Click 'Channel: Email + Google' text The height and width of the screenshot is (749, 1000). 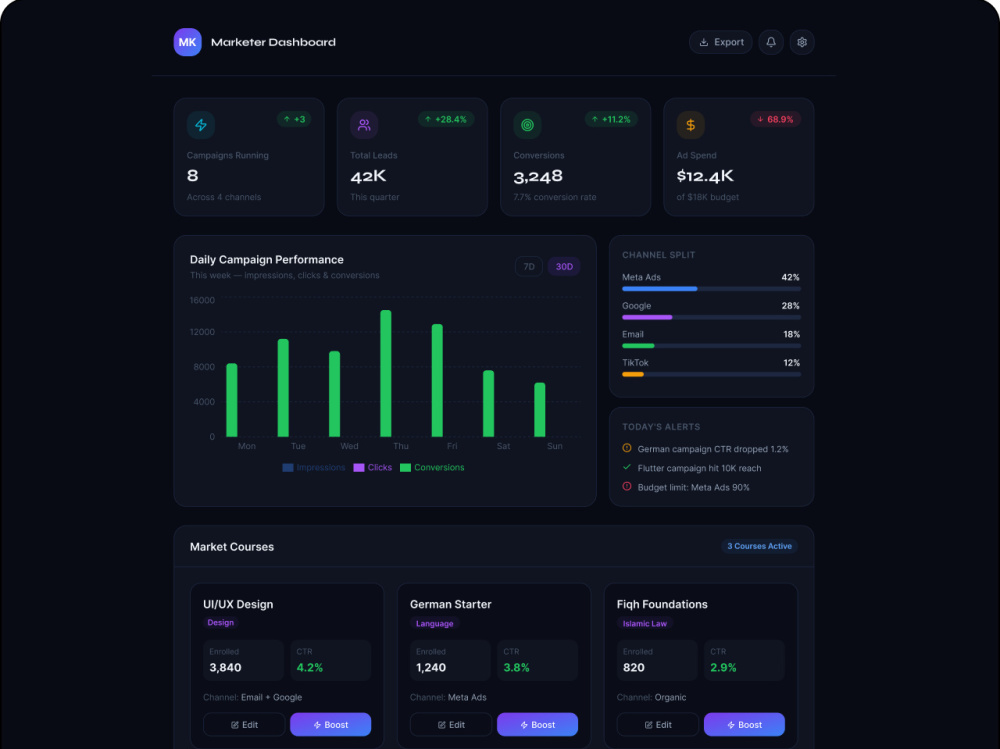click(x=253, y=697)
